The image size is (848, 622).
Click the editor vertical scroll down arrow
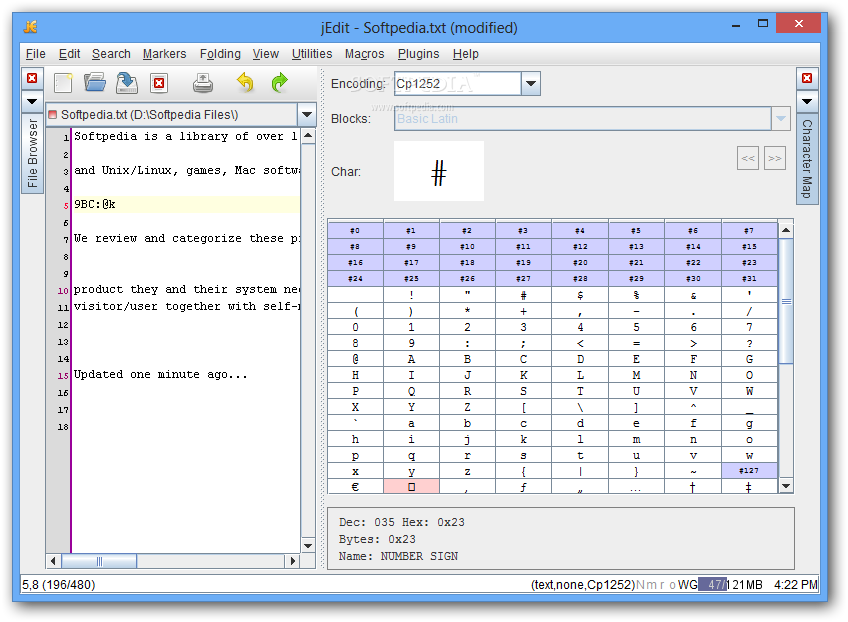click(x=308, y=545)
